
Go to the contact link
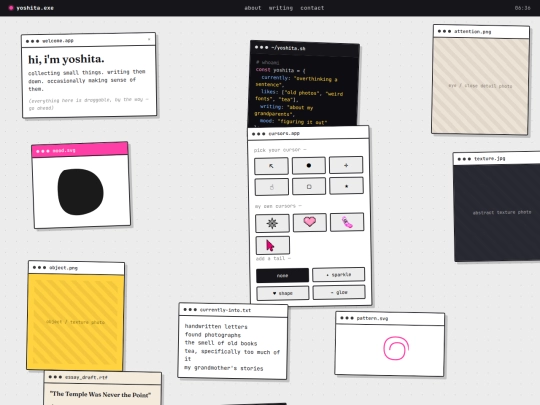pos(312,8)
